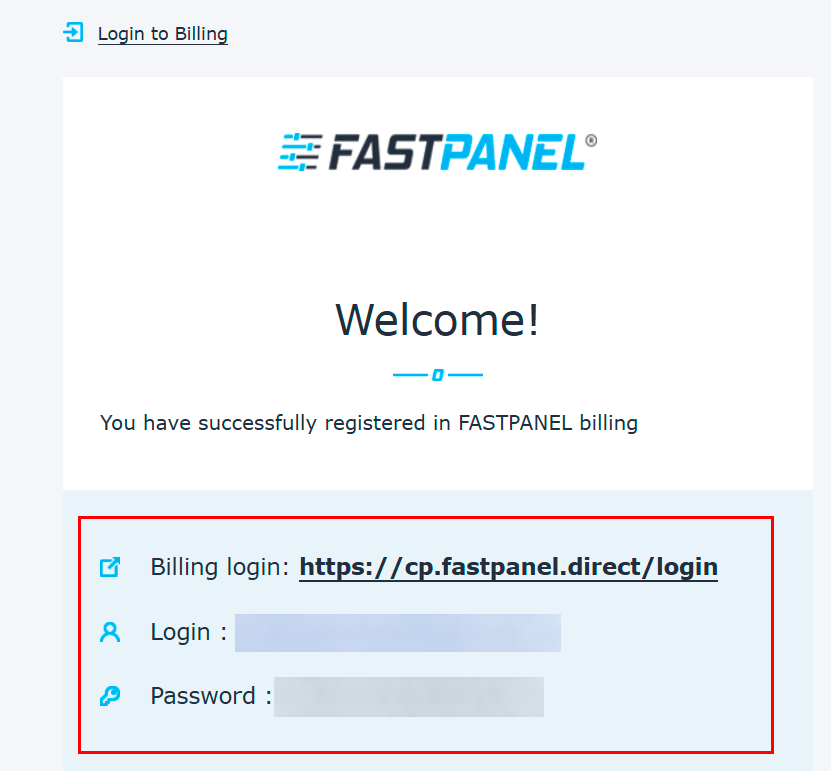The width and height of the screenshot is (831, 771).
Task: Click the "Billing login:" label
Action: click(221, 568)
